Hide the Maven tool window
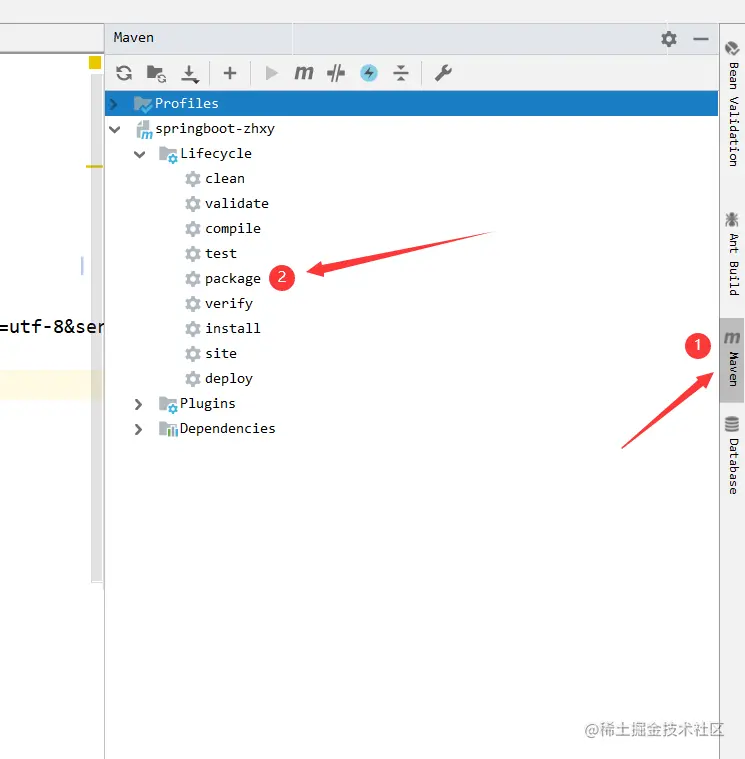The height and width of the screenshot is (759, 745). [x=700, y=39]
